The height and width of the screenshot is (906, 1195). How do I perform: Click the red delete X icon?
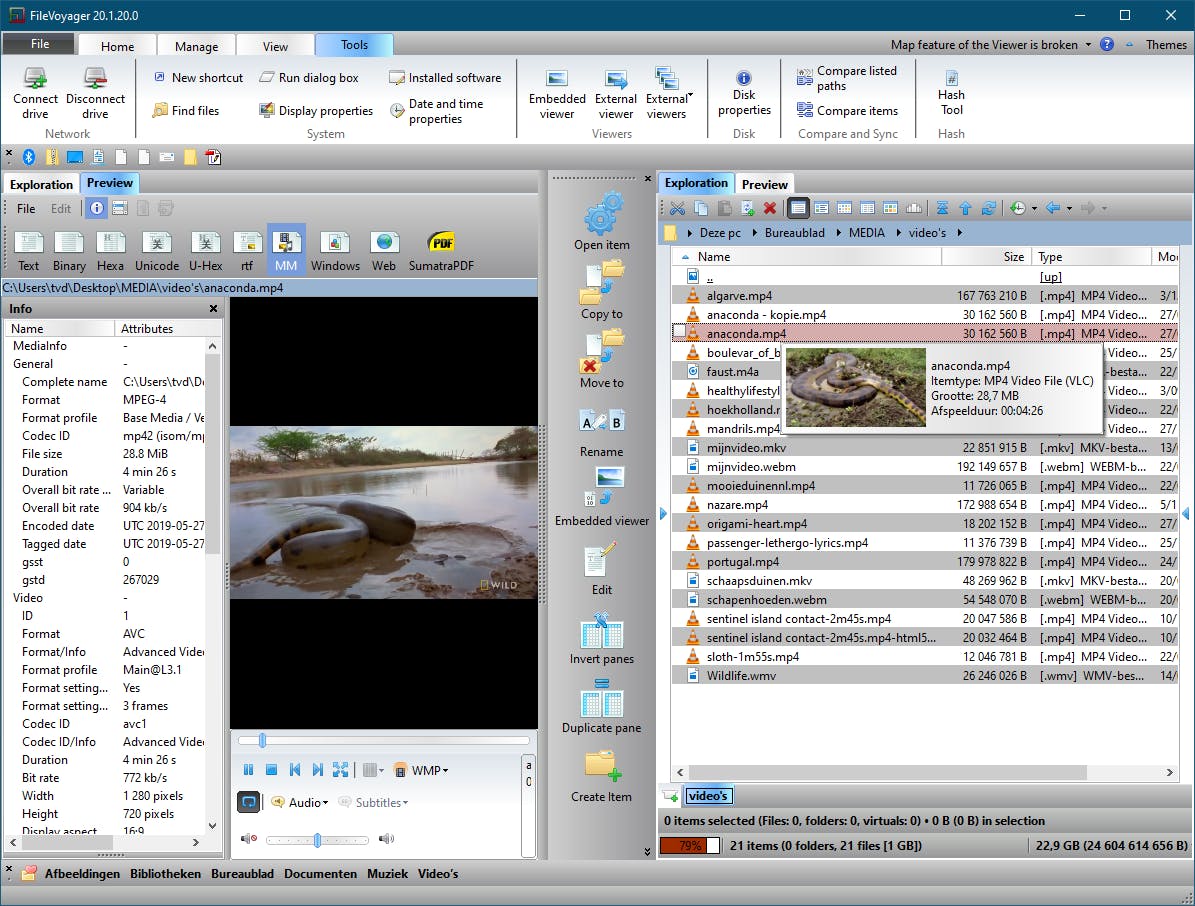coord(770,208)
